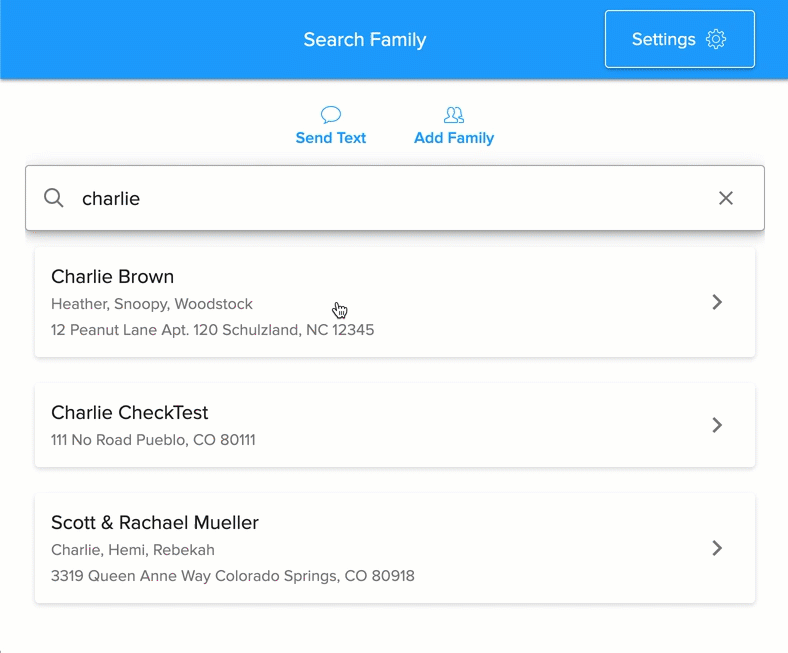This screenshot has height=653, width=788.
Task: Select the Charlie CheckTest name heading
Action: click(130, 413)
